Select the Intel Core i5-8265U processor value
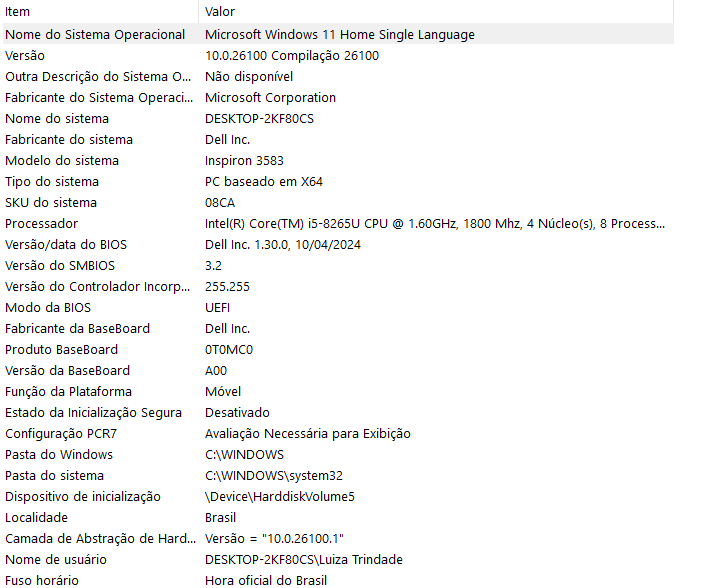The height and width of the screenshot is (588, 711). coord(435,224)
